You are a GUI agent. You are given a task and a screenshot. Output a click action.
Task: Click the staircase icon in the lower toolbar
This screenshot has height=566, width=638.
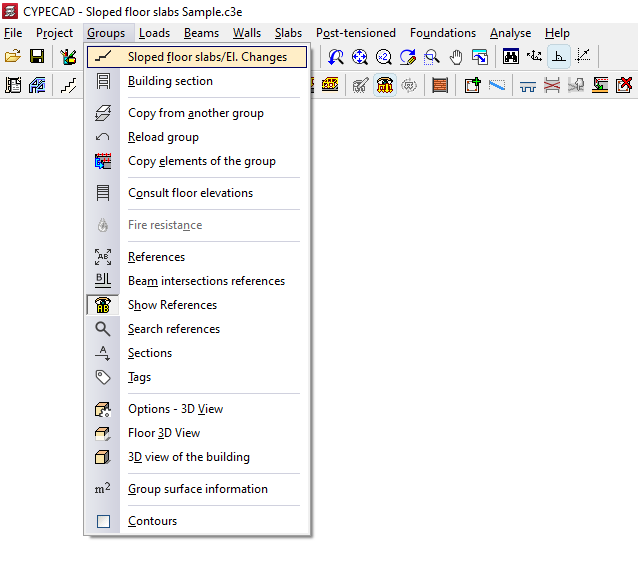[x=68, y=85]
